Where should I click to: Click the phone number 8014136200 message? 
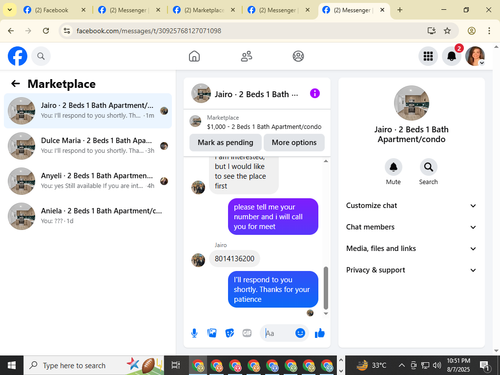click(234, 259)
